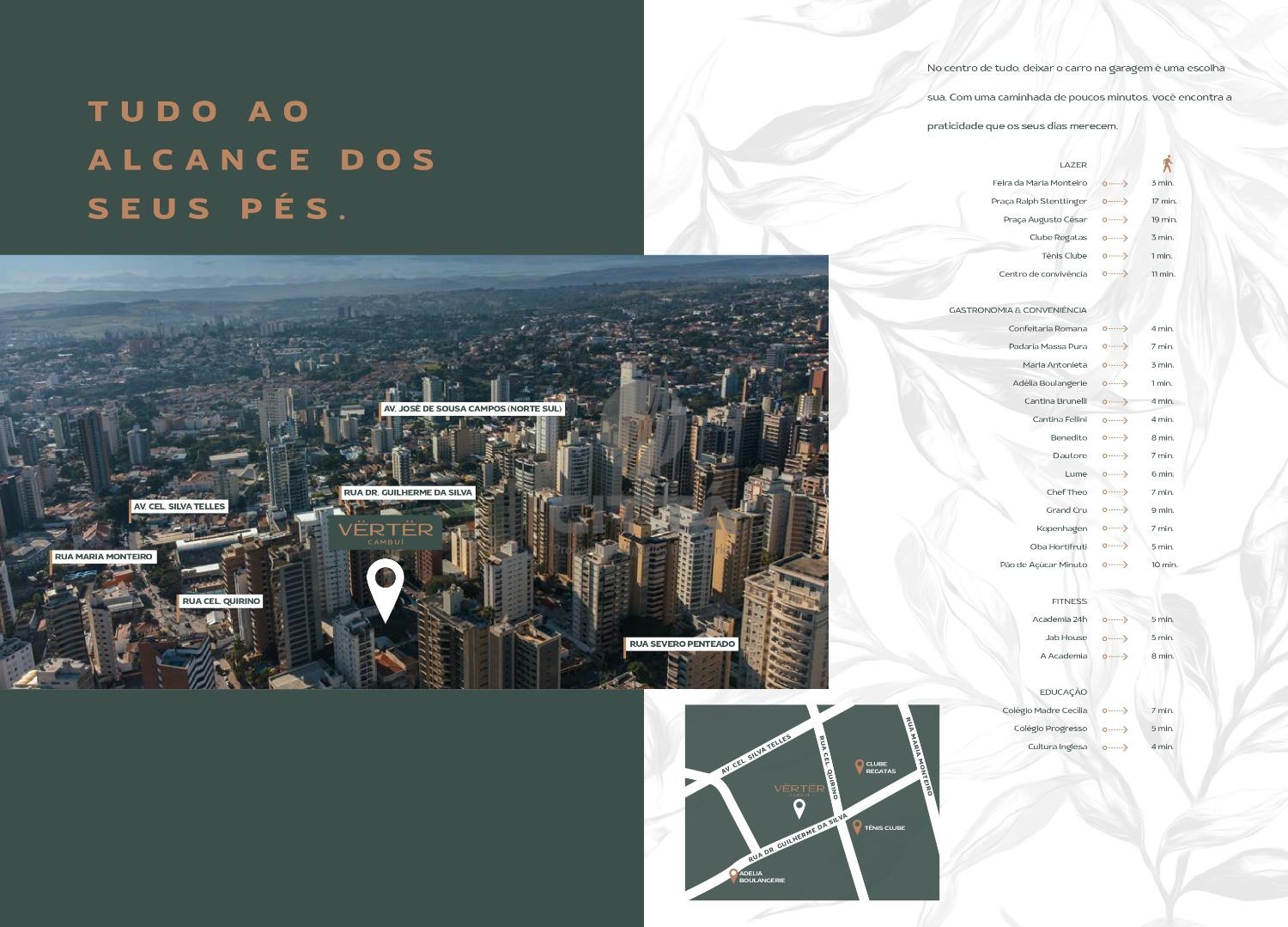Click the Adelia Boulangerie map pin
Screen dimensions: 1288x927
[x=733, y=875]
